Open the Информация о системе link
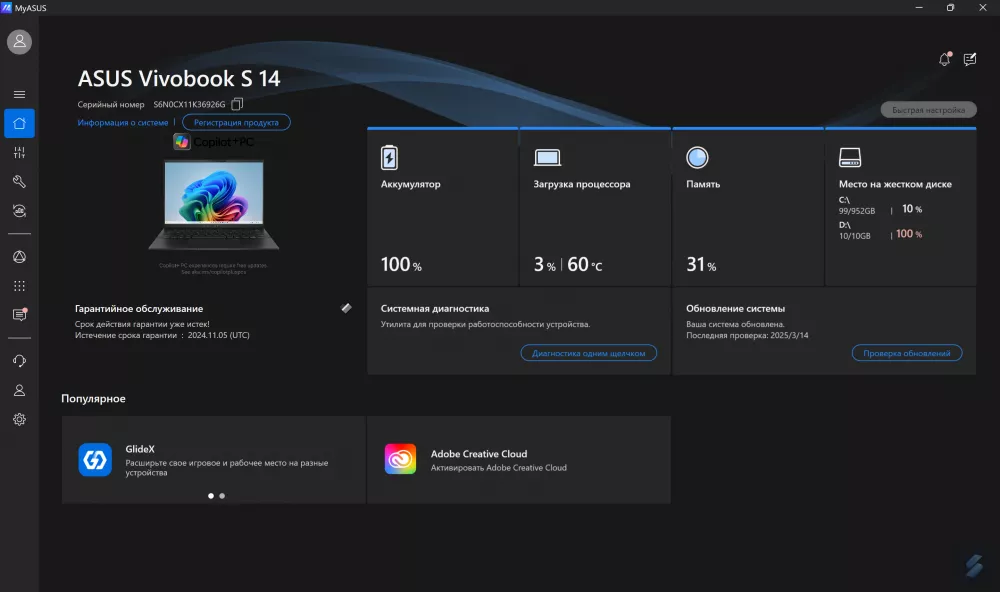The image size is (1000, 592). pos(123,122)
